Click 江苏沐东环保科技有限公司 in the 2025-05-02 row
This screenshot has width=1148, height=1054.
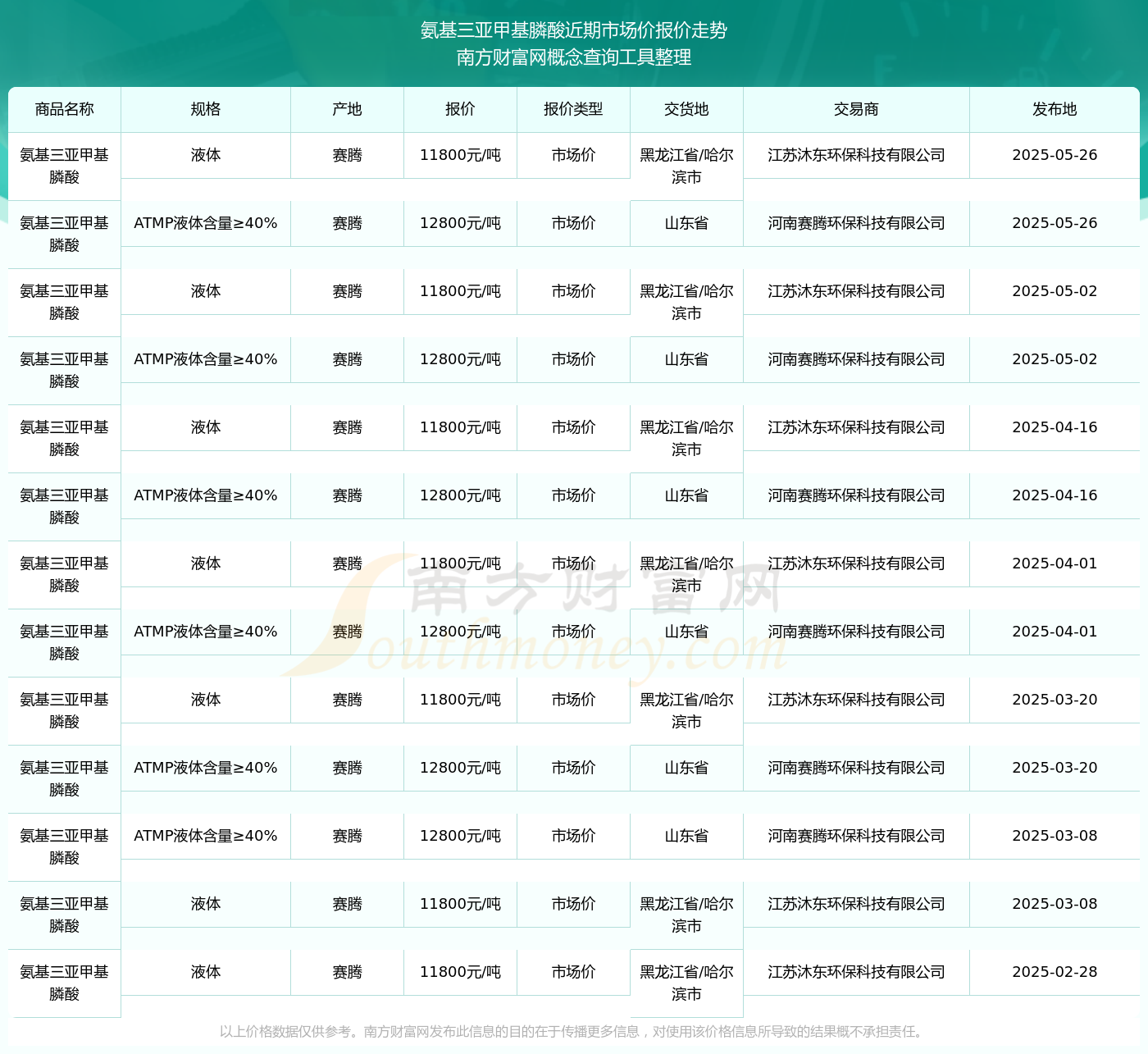pos(856,291)
